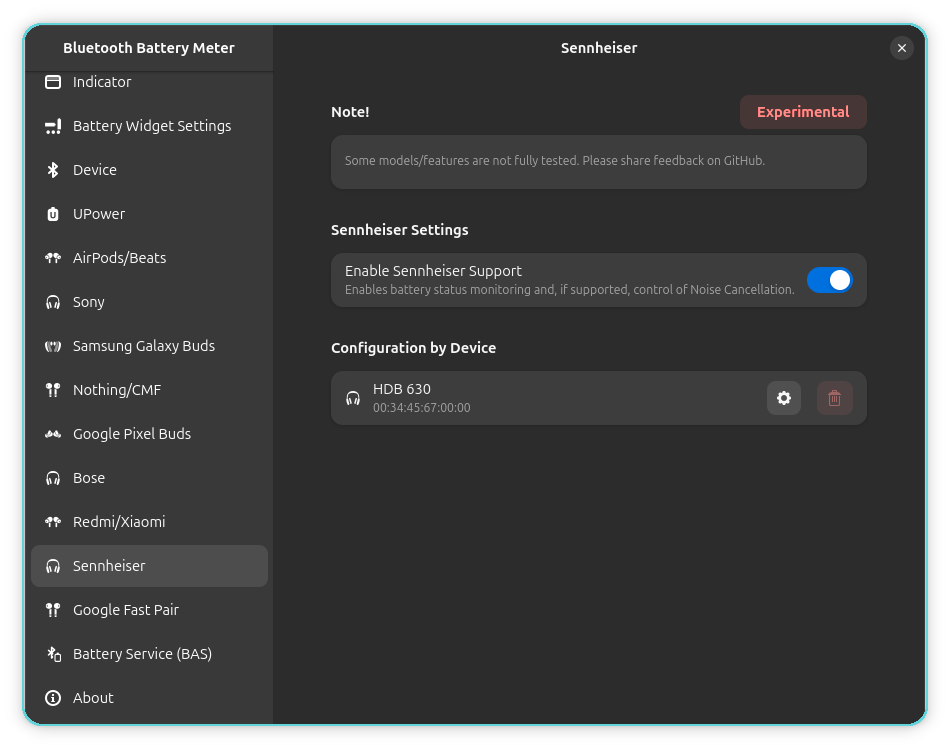This screenshot has width=950, height=750.
Task: Switch to the AirPods/Beats page
Action: [x=149, y=258]
